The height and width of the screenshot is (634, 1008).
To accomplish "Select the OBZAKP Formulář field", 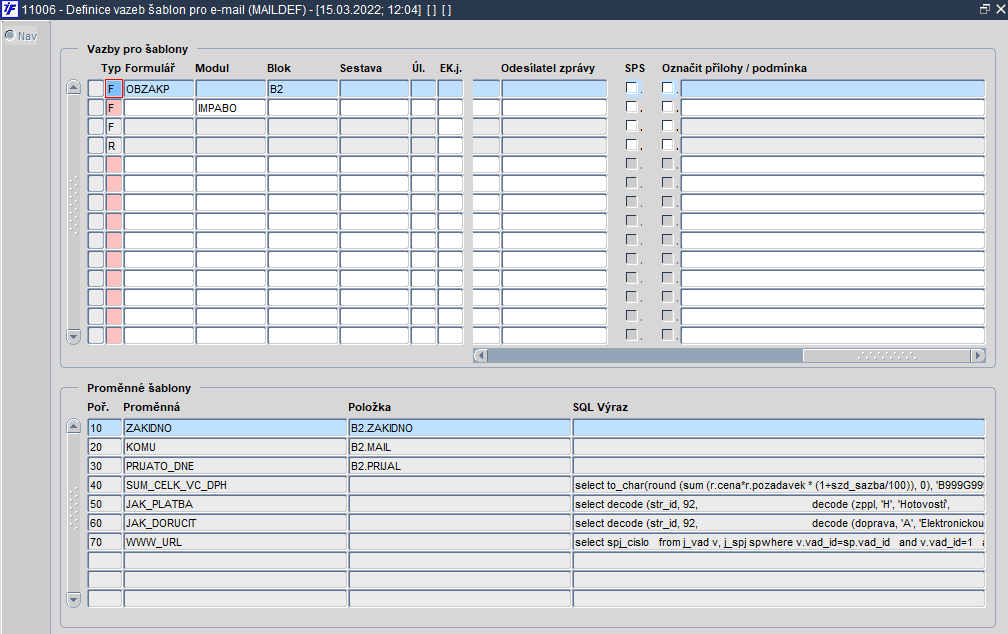I will tap(158, 88).
